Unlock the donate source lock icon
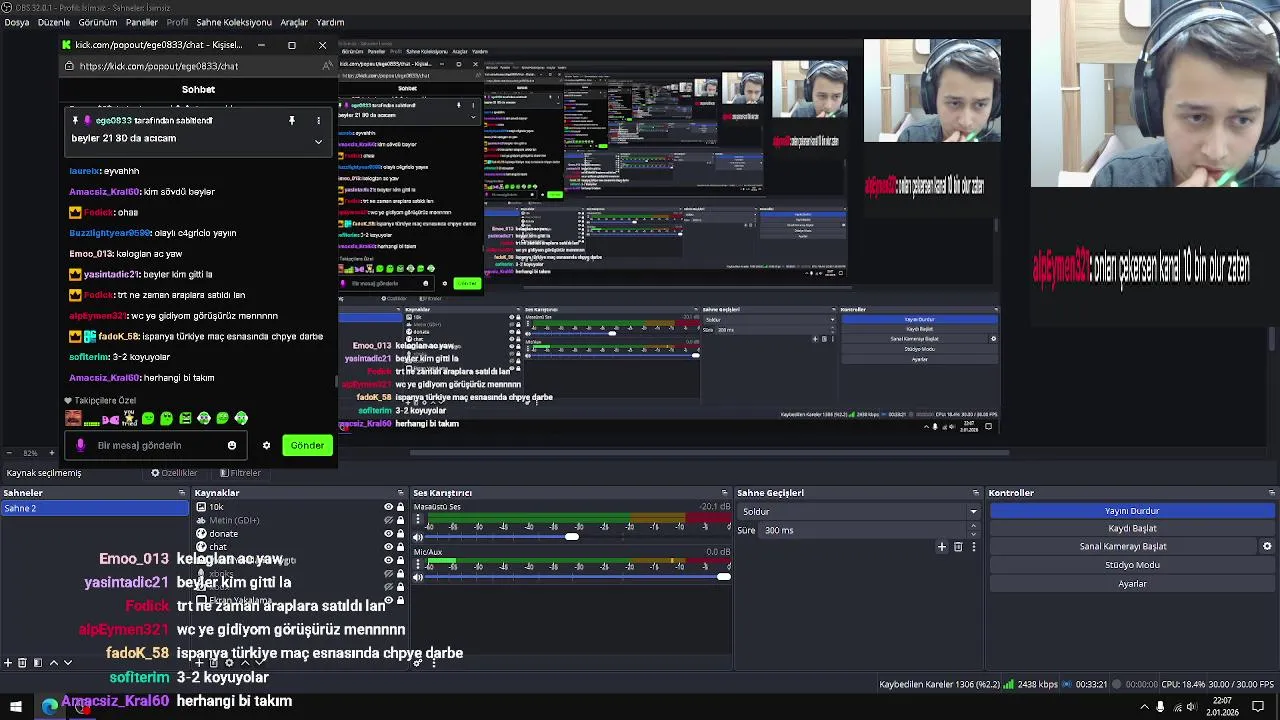1280x720 pixels. pos(400,534)
